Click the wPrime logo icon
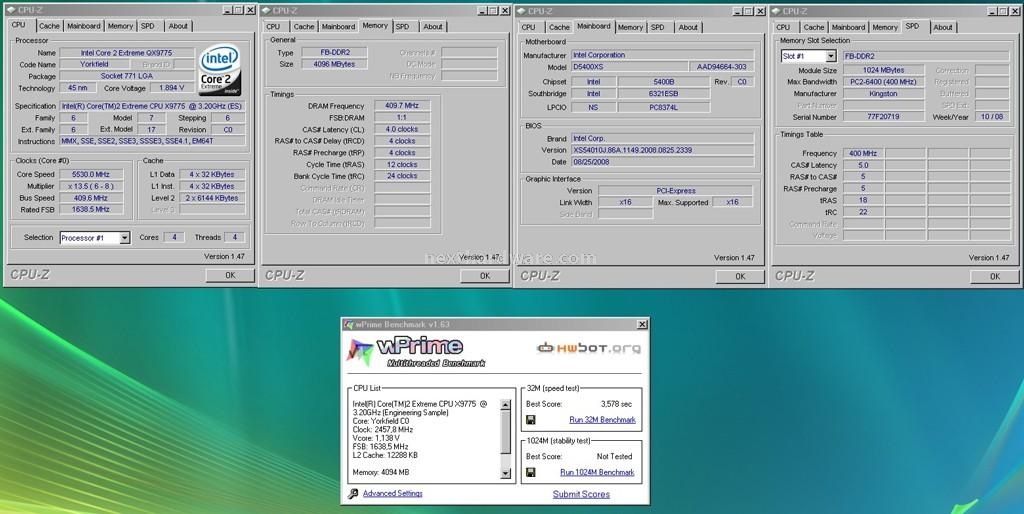 [x=360, y=351]
